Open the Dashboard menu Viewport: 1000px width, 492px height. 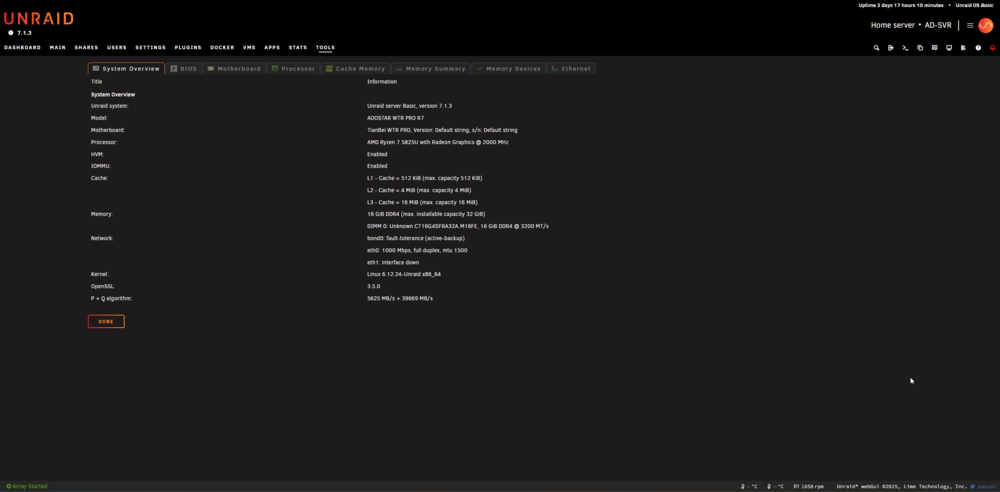pyautogui.click(x=22, y=48)
